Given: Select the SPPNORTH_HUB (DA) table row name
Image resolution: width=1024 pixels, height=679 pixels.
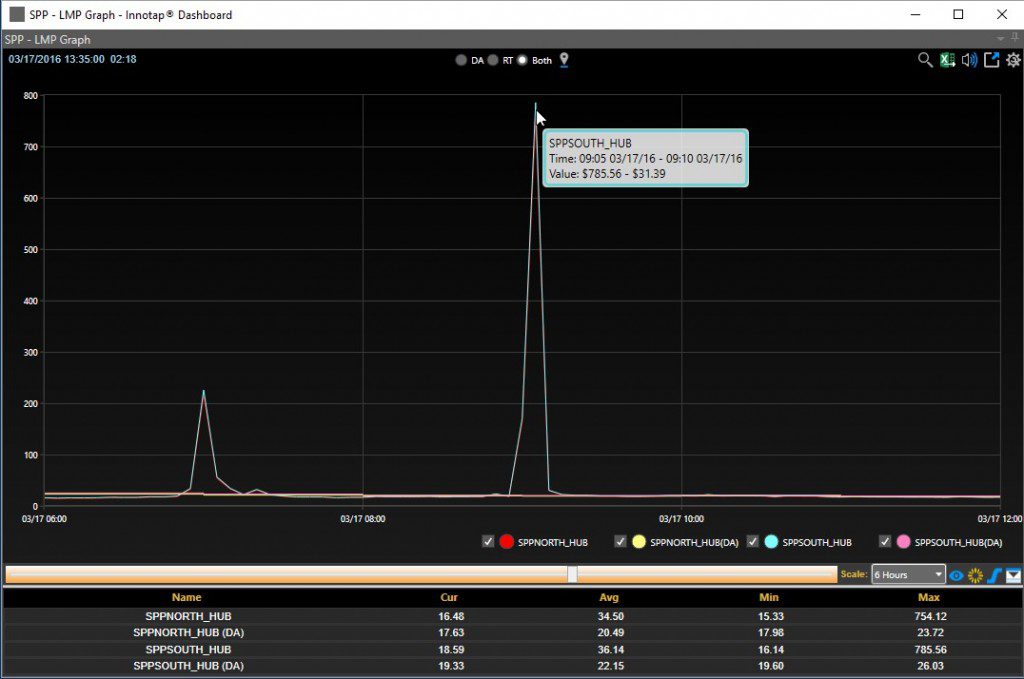Looking at the screenshot, I should tap(188, 633).
